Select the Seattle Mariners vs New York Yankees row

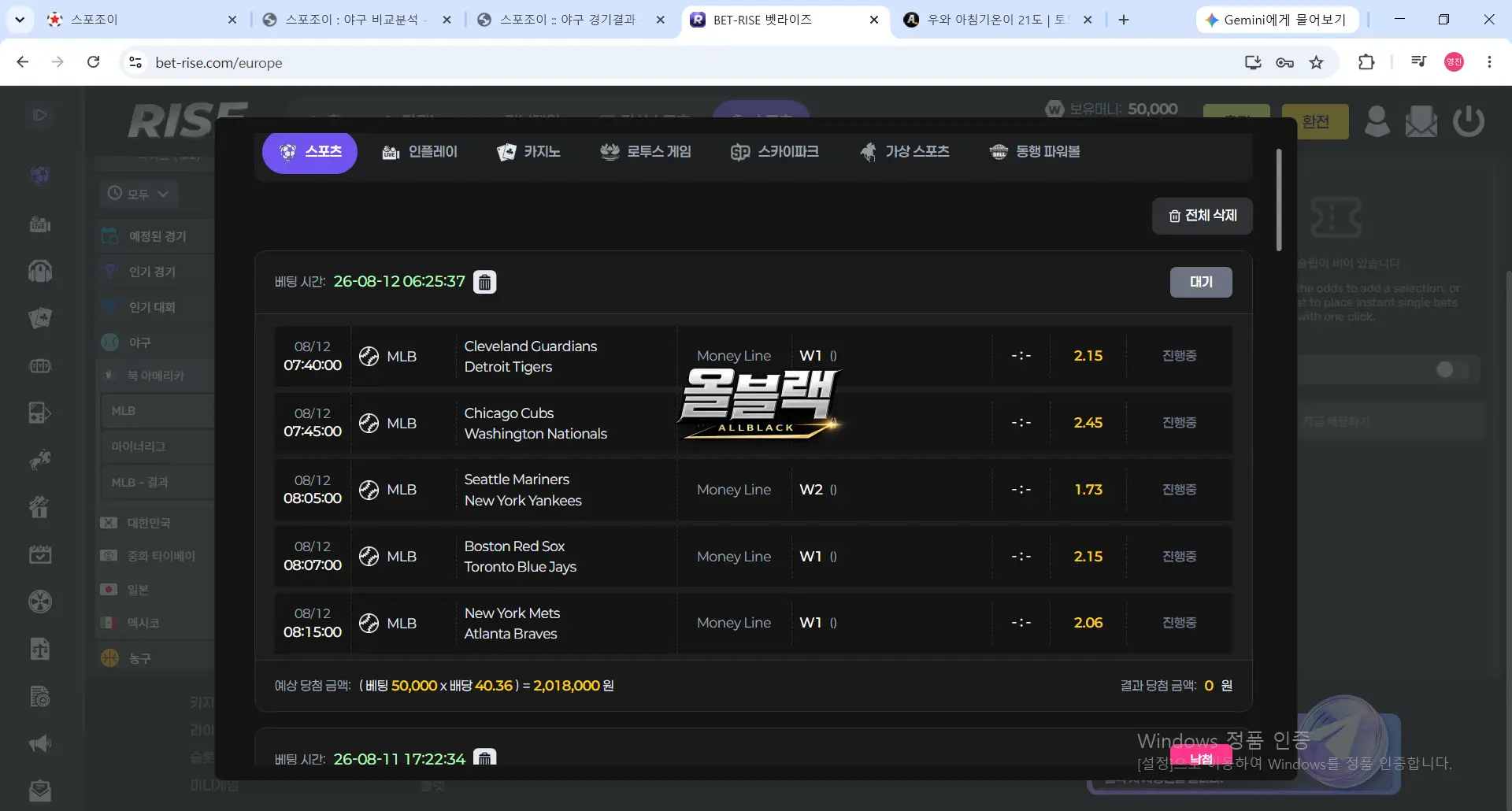[753, 490]
